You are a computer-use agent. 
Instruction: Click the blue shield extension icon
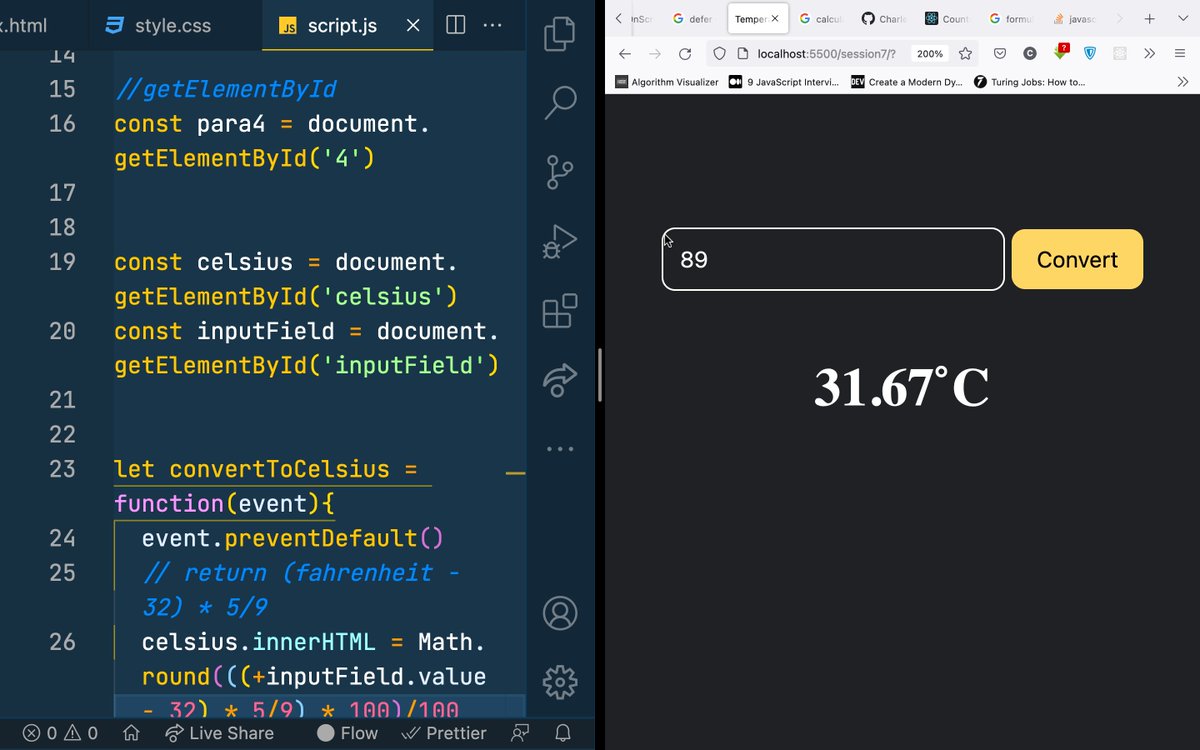1090,53
